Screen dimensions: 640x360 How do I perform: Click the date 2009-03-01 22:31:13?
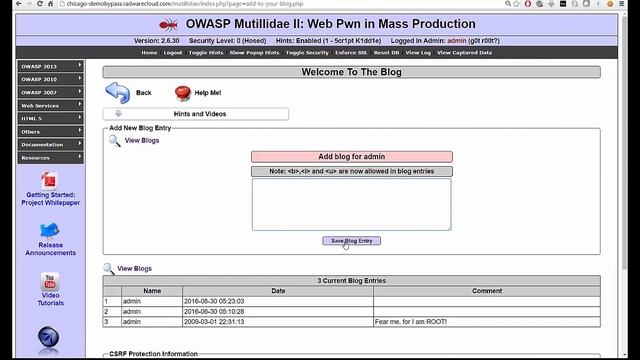click(x=214, y=322)
